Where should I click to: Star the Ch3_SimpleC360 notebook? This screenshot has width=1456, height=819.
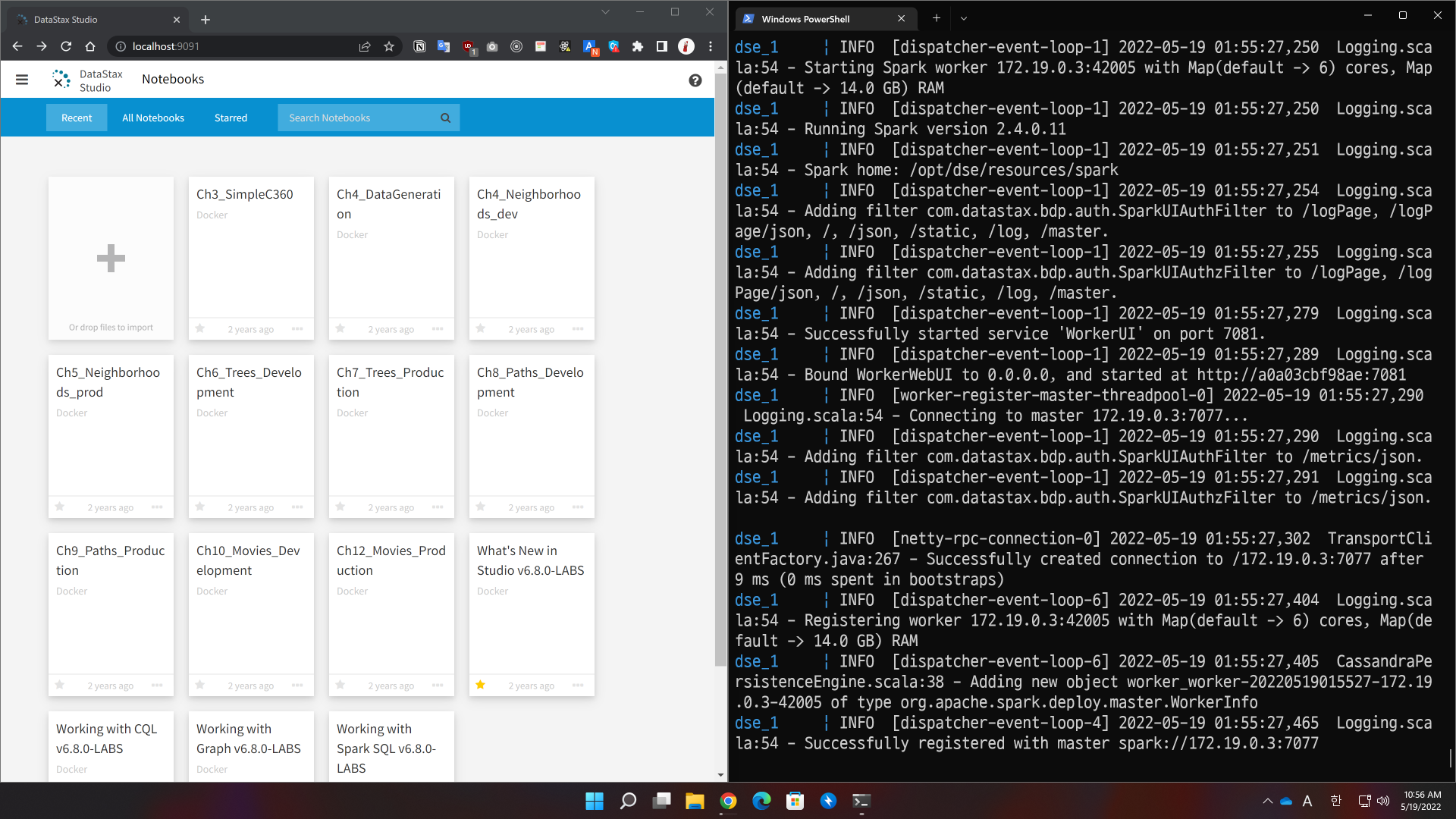tap(200, 328)
